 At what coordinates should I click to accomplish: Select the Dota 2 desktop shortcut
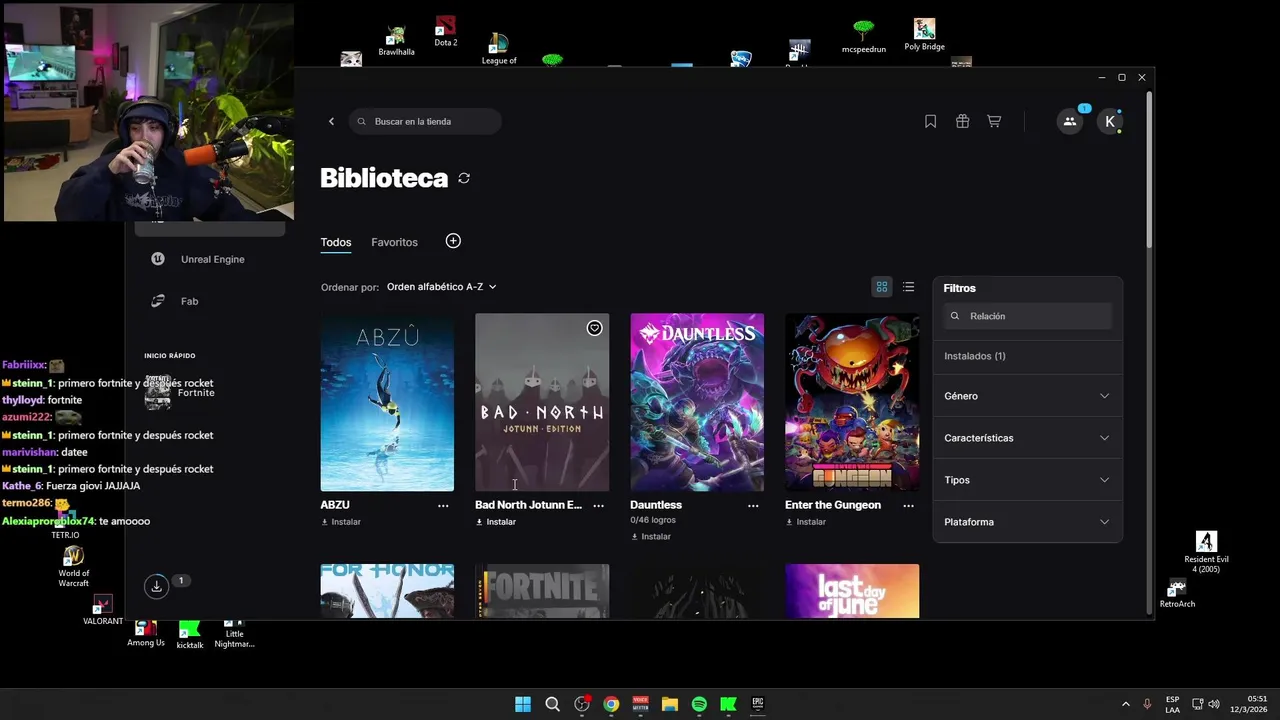pyautogui.click(x=446, y=31)
